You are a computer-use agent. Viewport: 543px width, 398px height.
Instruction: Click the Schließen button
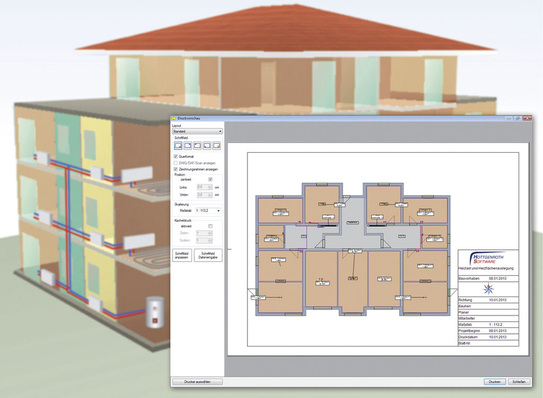tap(519, 382)
